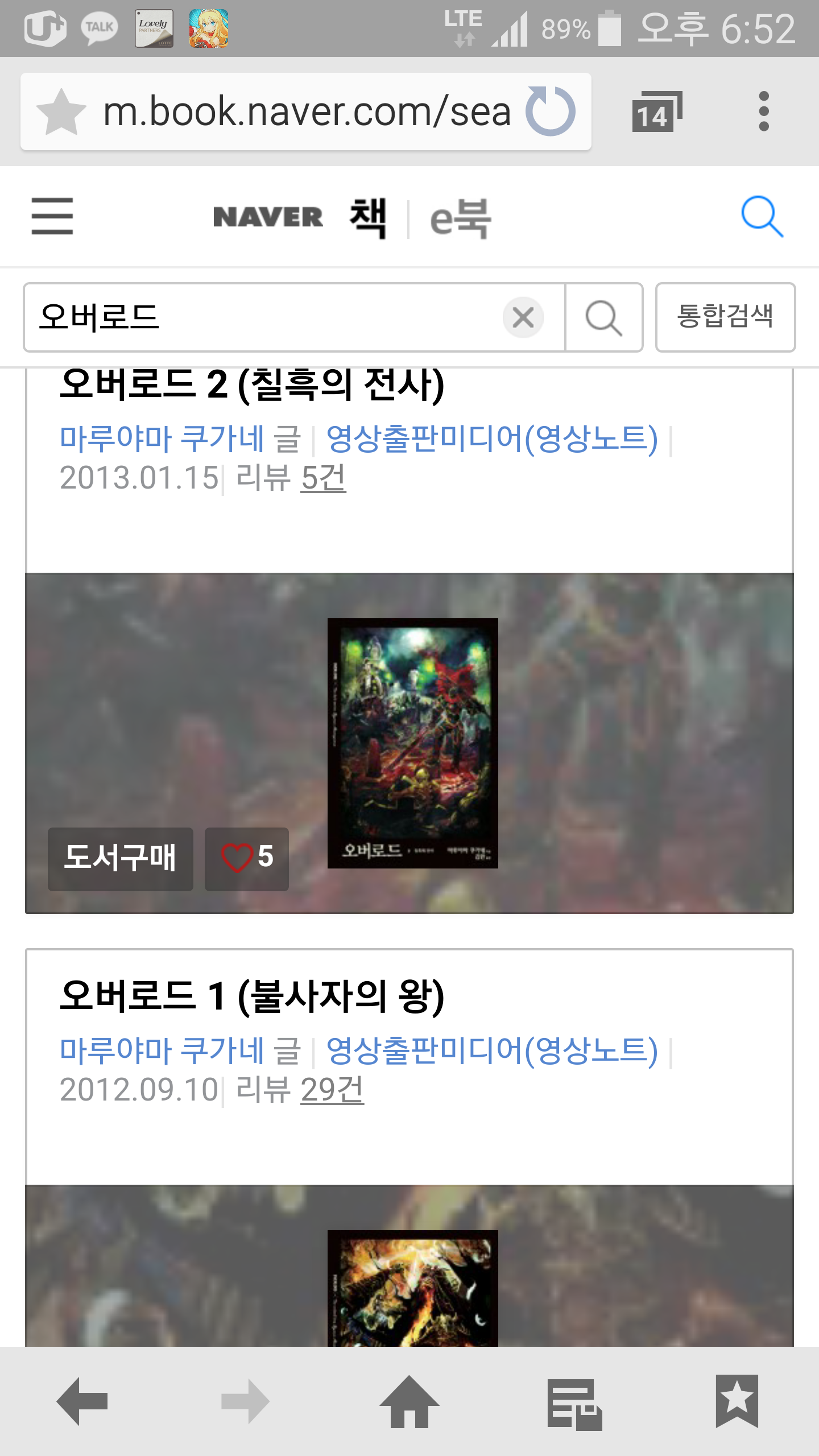Focus the m.book.naver.com address field
Screen dimensions: 819x1456
[307, 111]
